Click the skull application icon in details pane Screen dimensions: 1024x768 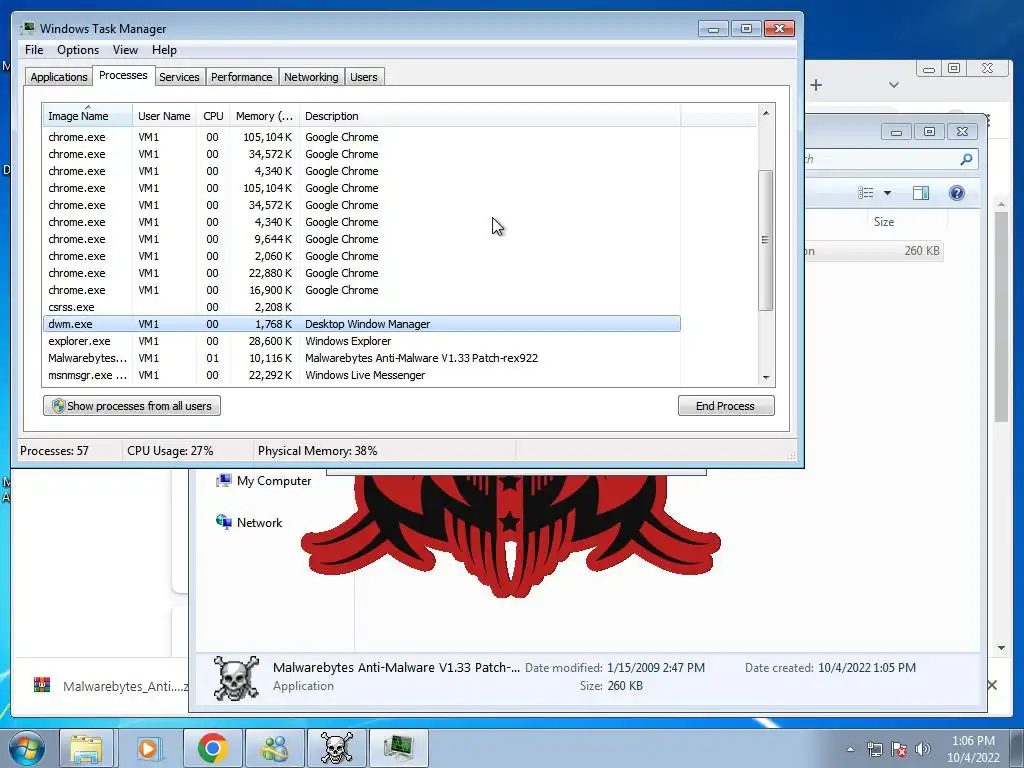(236, 678)
